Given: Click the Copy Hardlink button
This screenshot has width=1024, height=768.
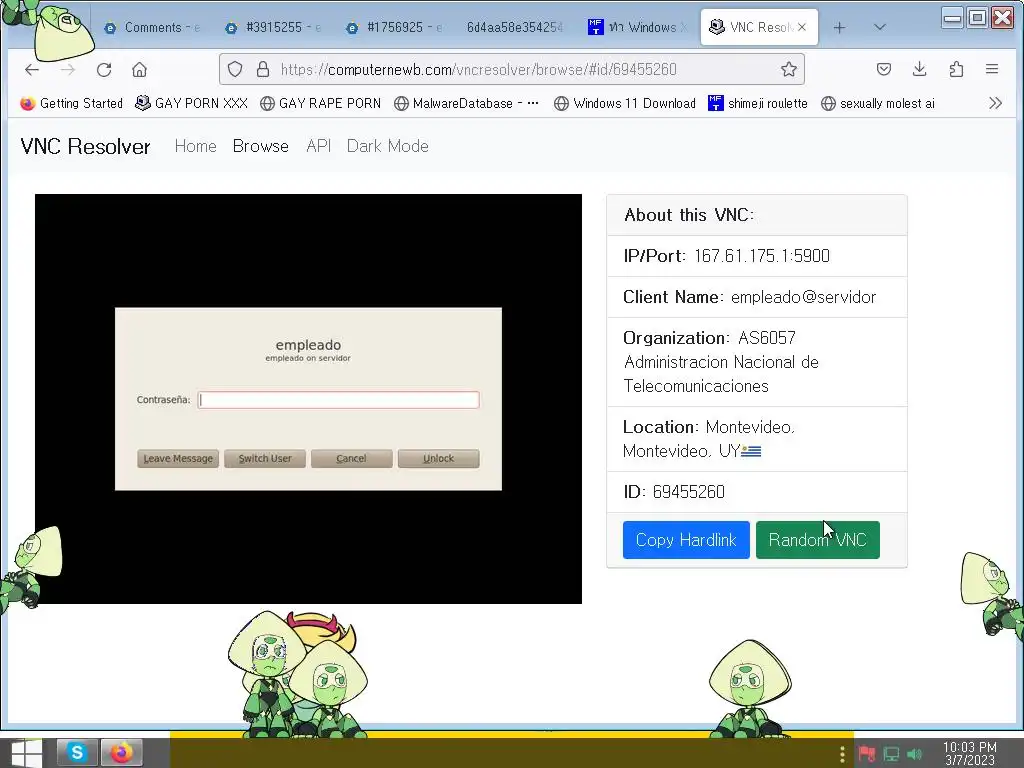Looking at the screenshot, I should click(x=686, y=540).
